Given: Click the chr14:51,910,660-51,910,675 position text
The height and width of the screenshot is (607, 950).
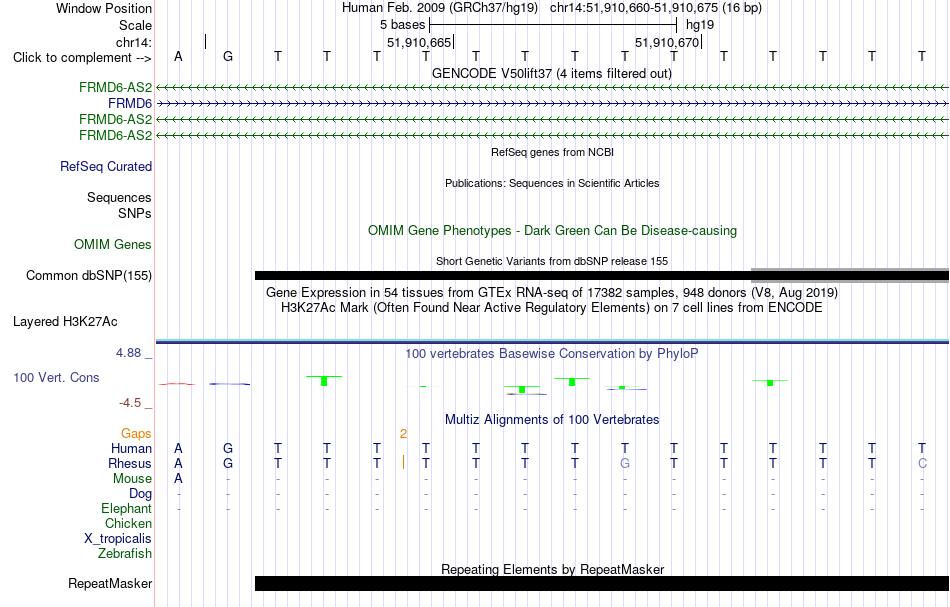Looking at the screenshot, I should pos(656,8).
